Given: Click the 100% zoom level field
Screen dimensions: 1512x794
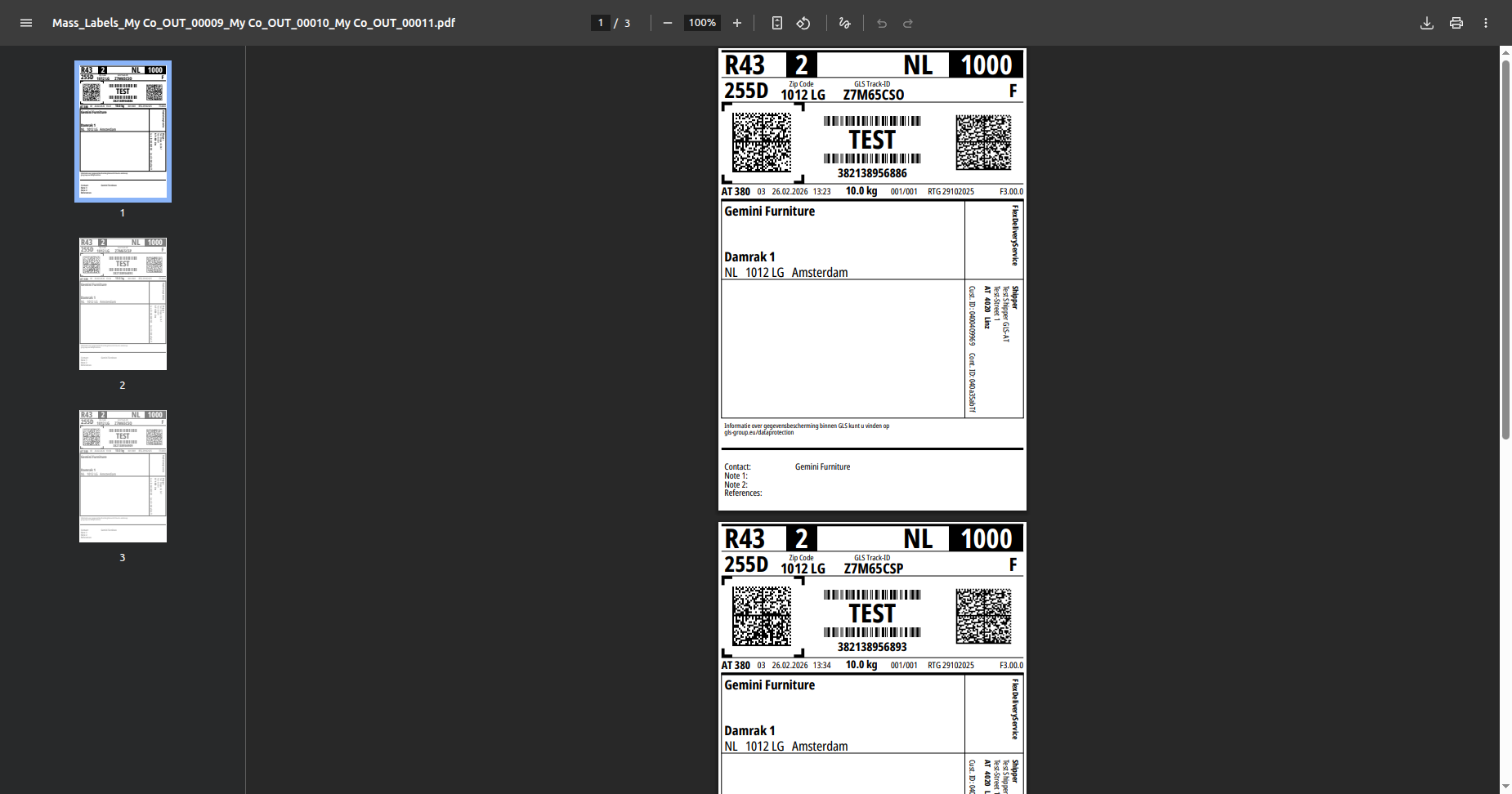Looking at the screenshot, I should coord(702,23).
